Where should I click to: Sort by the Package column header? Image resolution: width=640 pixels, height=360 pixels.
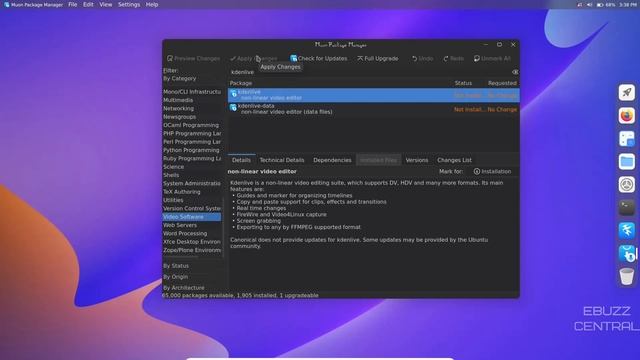241,83
